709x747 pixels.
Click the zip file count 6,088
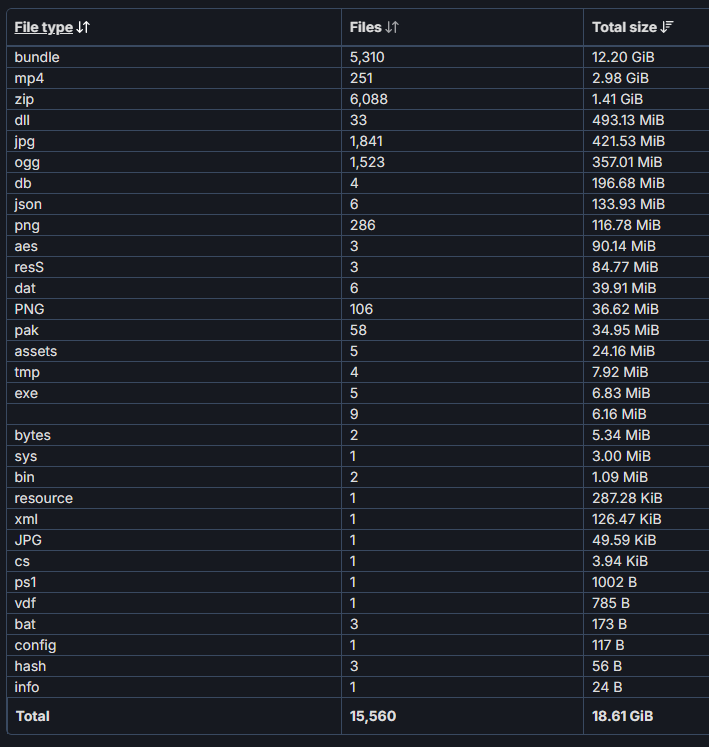(368, 99)
